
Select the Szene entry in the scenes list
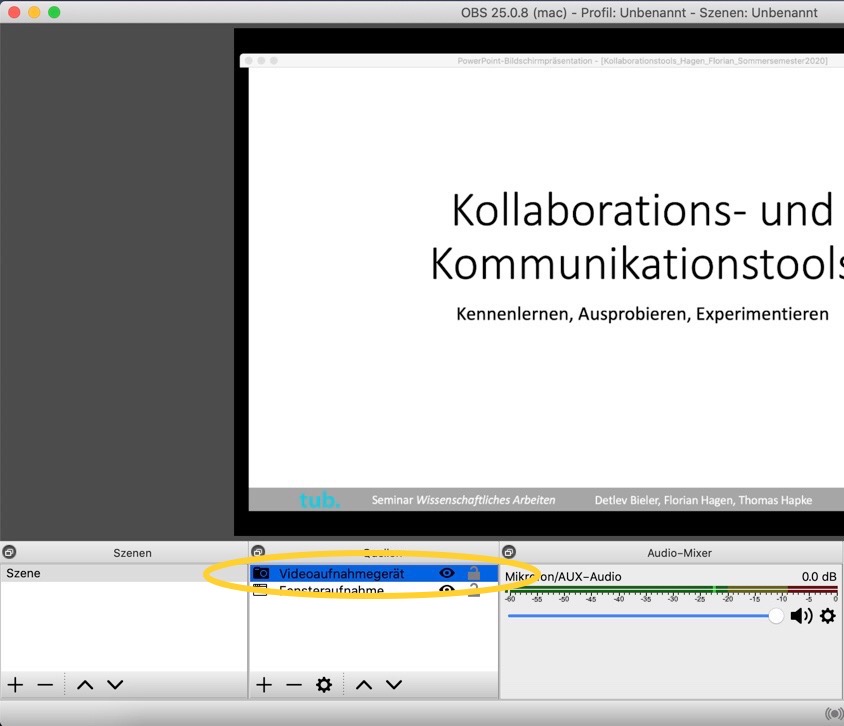pyautogui.click(x=24, y=574)
